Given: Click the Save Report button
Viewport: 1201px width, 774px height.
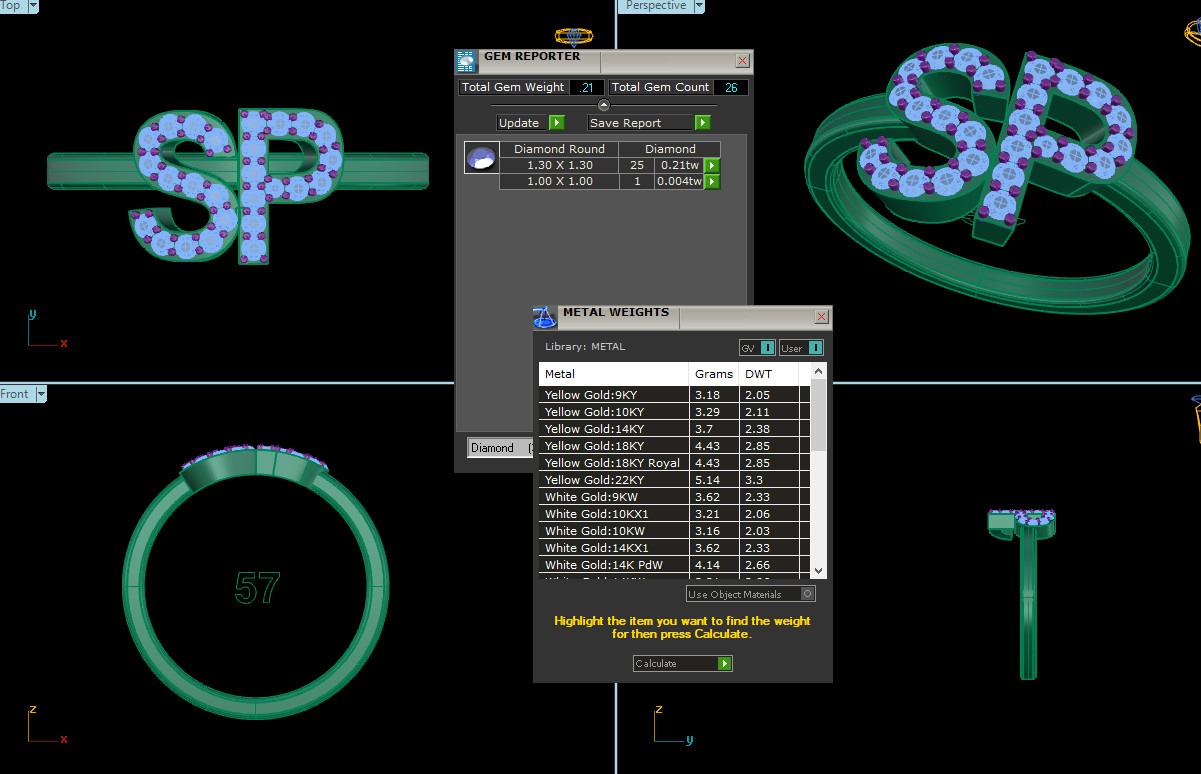Looking at the screenshot, I should point(648,123).
